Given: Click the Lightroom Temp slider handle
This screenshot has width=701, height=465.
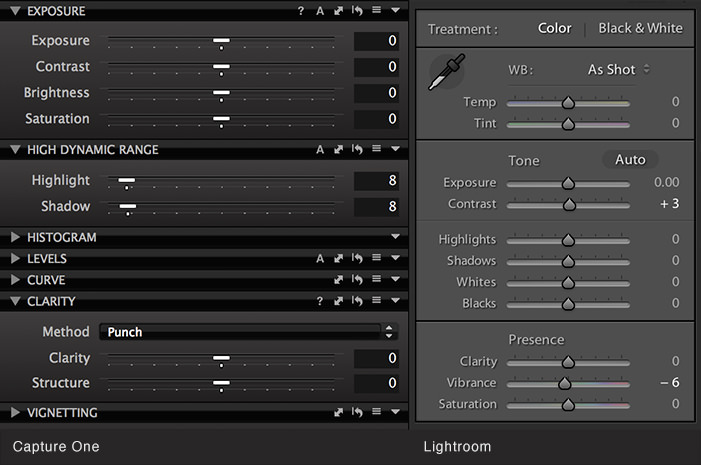Looking at the screenshot, I should [568, 103].
